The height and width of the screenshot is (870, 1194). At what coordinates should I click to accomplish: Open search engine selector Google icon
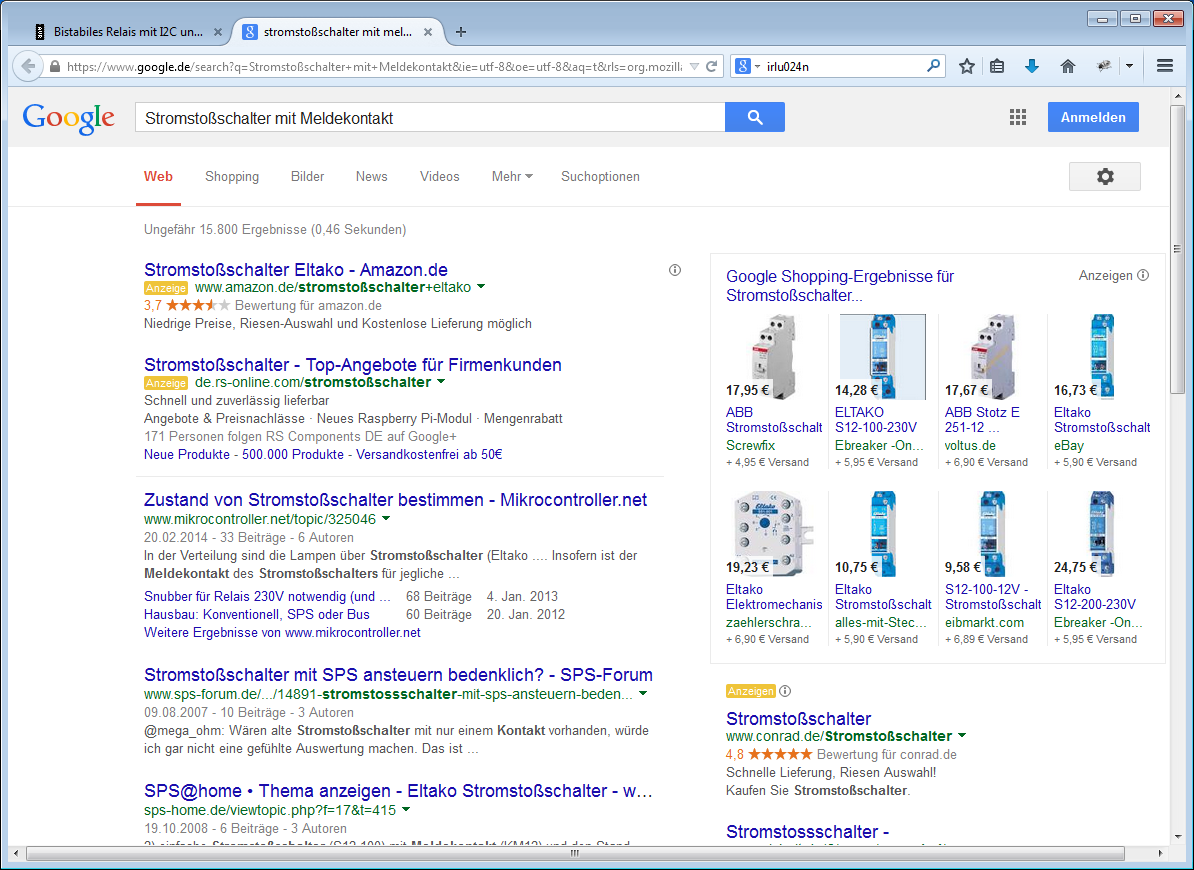pyautogui.click(x=747, y=66)
